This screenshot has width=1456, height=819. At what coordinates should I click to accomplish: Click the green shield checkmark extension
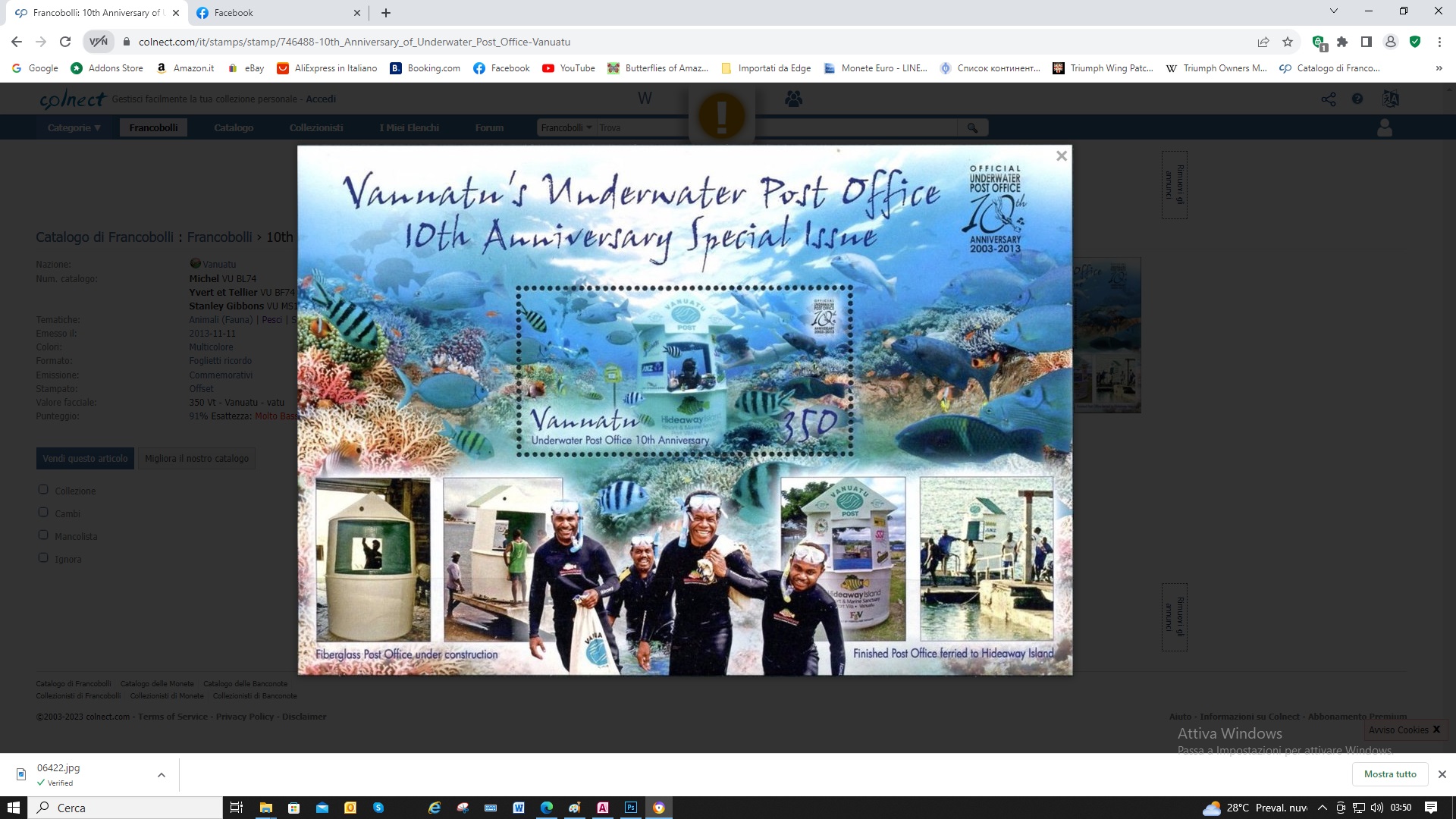pyautogui.click(x=1415, y=42)
